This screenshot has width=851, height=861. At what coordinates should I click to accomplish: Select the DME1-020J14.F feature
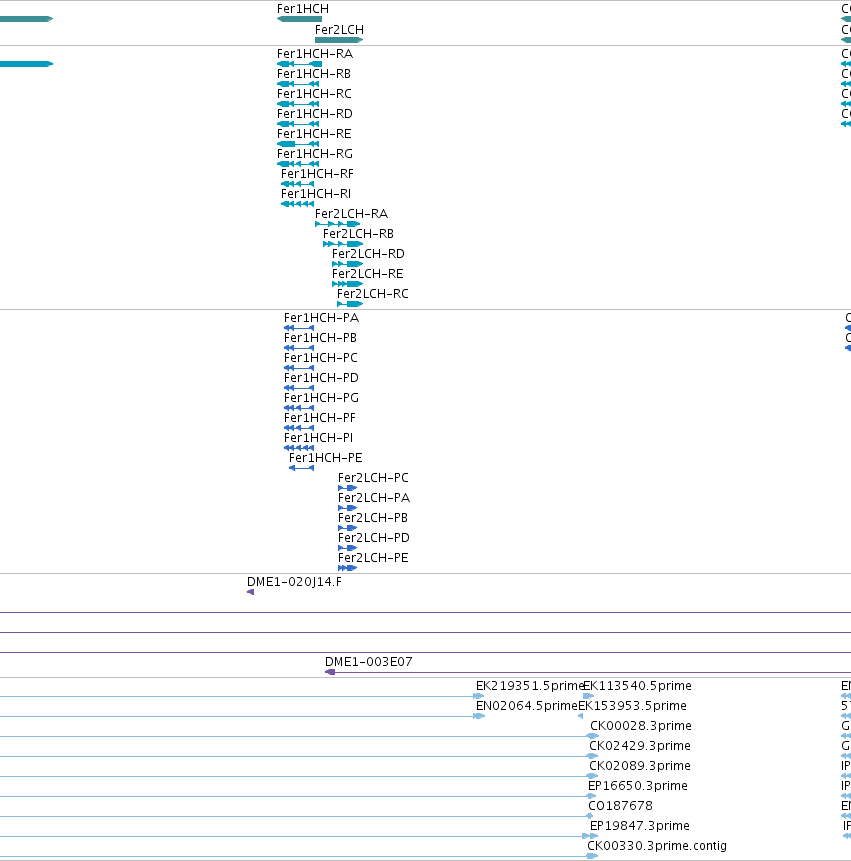pos(250,592)
